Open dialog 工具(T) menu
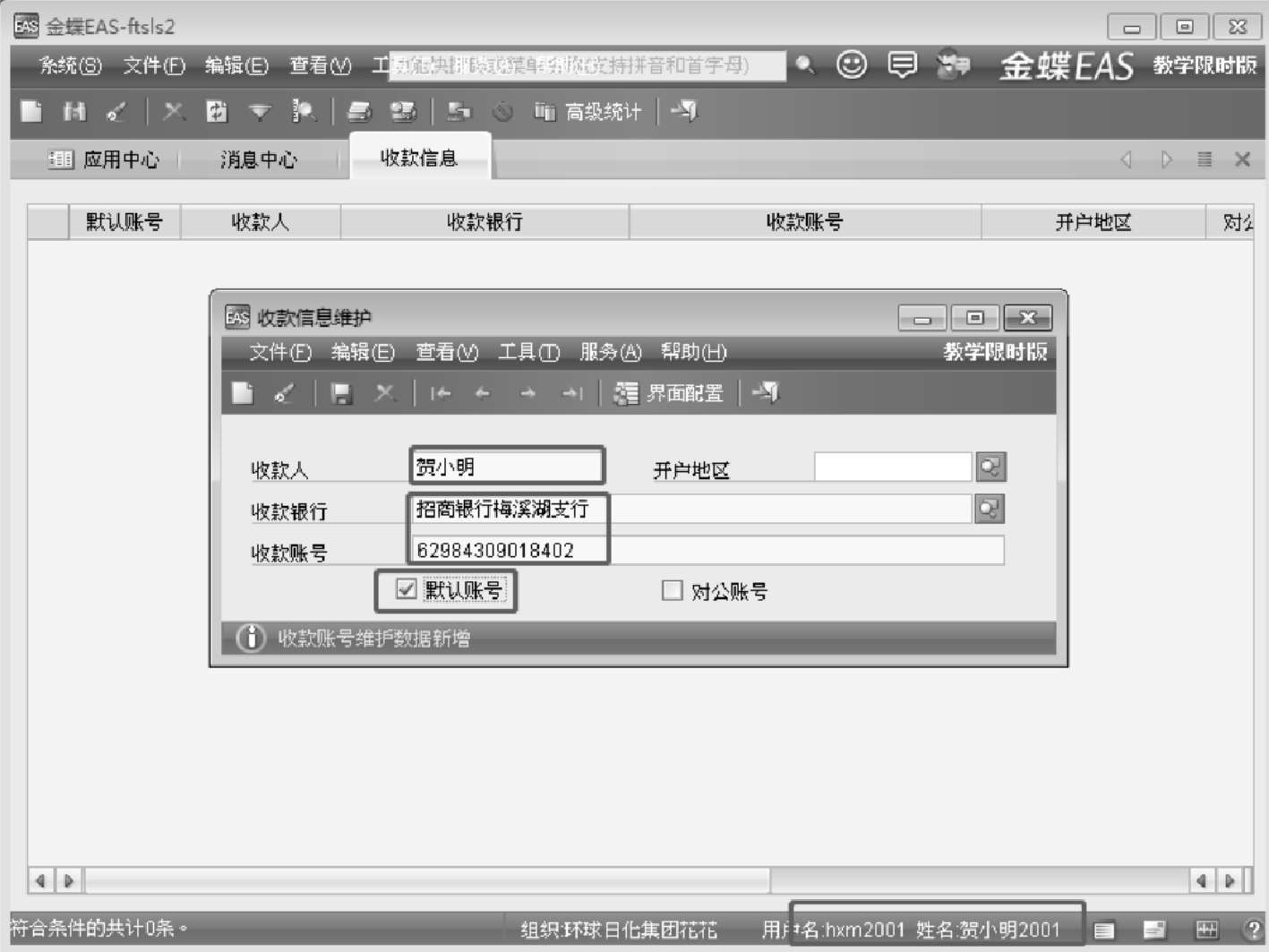 (x=528, y=352)
